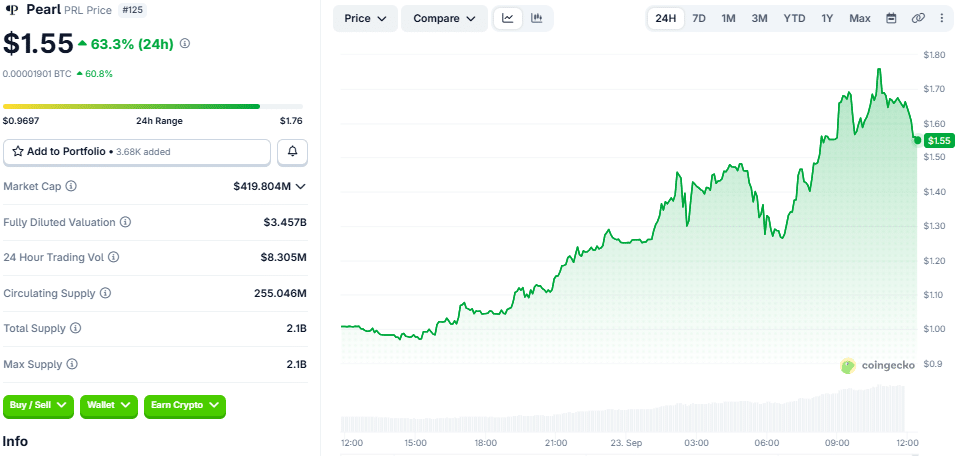Click the volume bars under the chart

(x=623, y=411)
